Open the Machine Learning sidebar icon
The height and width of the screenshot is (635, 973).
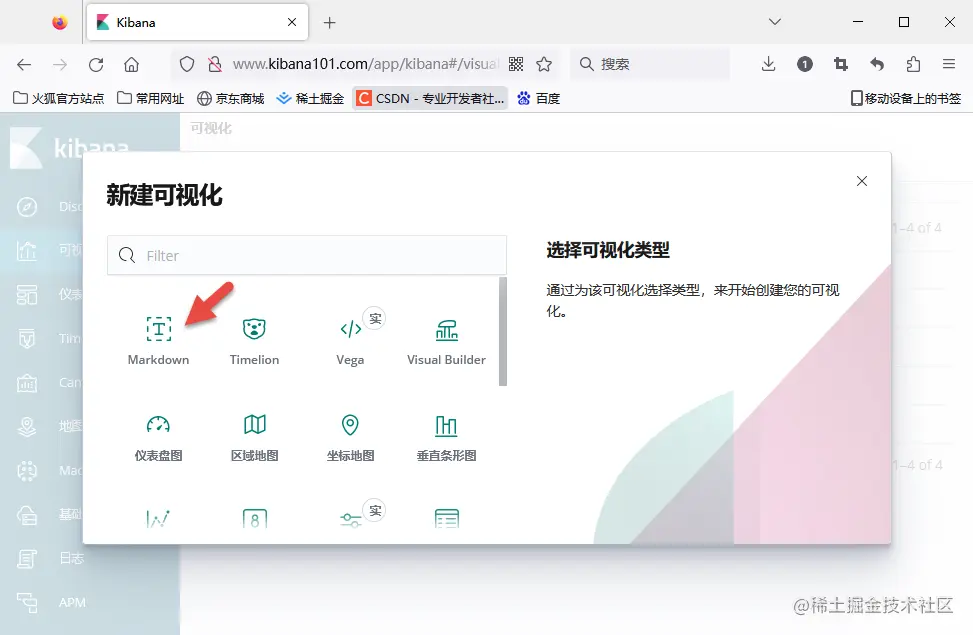27,471
